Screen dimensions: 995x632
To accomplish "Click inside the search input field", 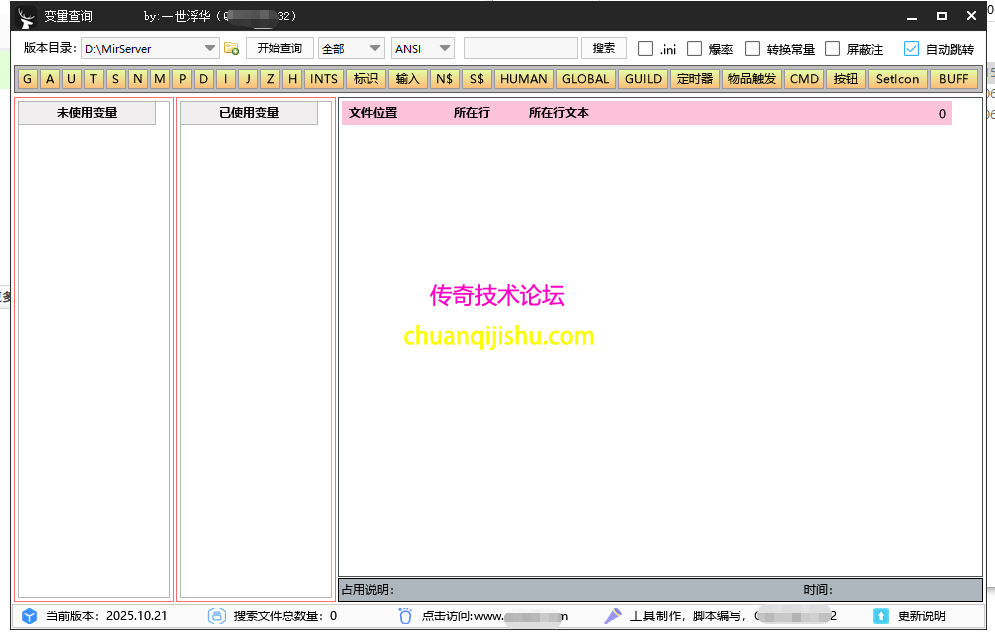I will (520, 47).
